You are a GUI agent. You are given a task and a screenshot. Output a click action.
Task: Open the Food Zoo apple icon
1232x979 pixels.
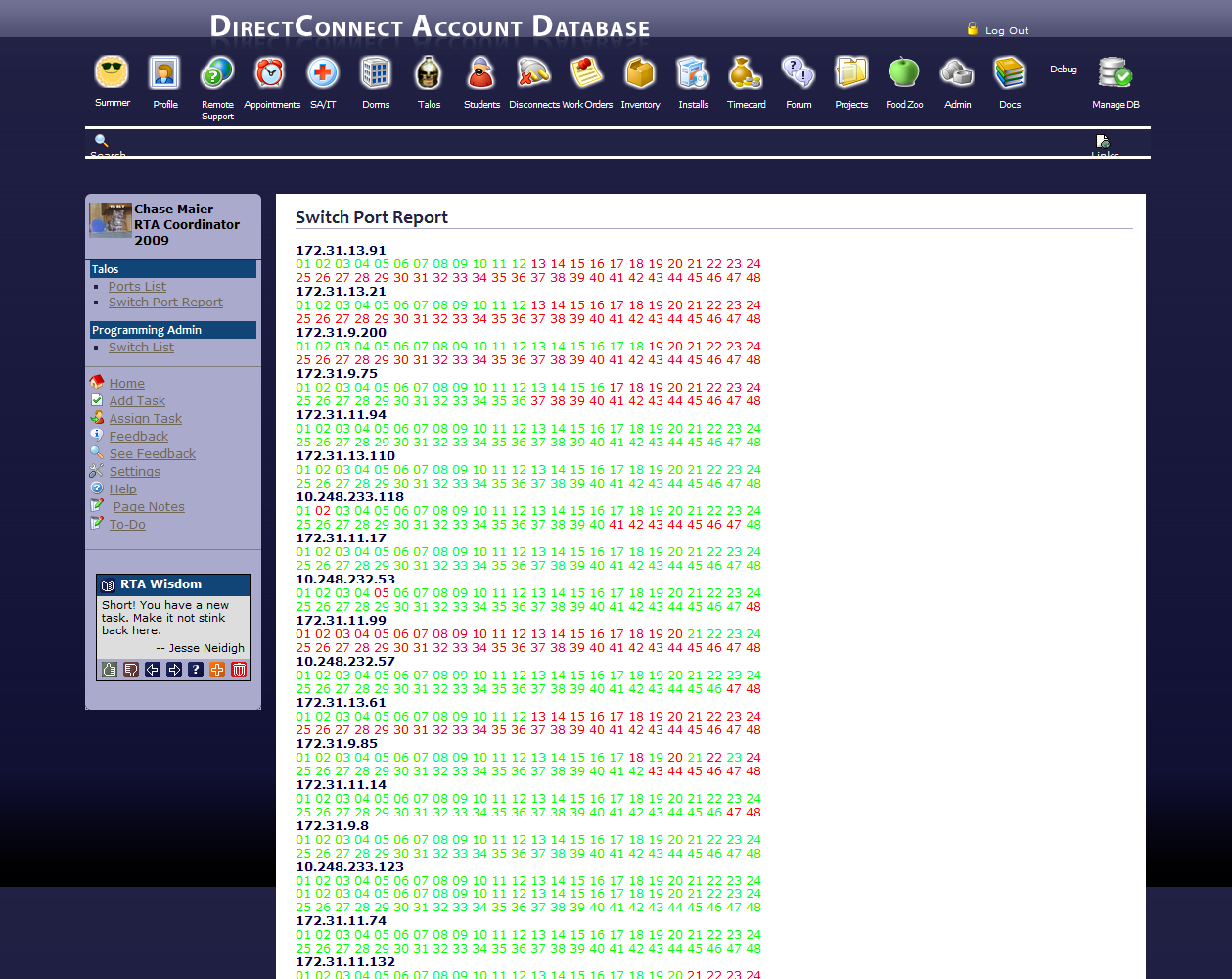904,72
